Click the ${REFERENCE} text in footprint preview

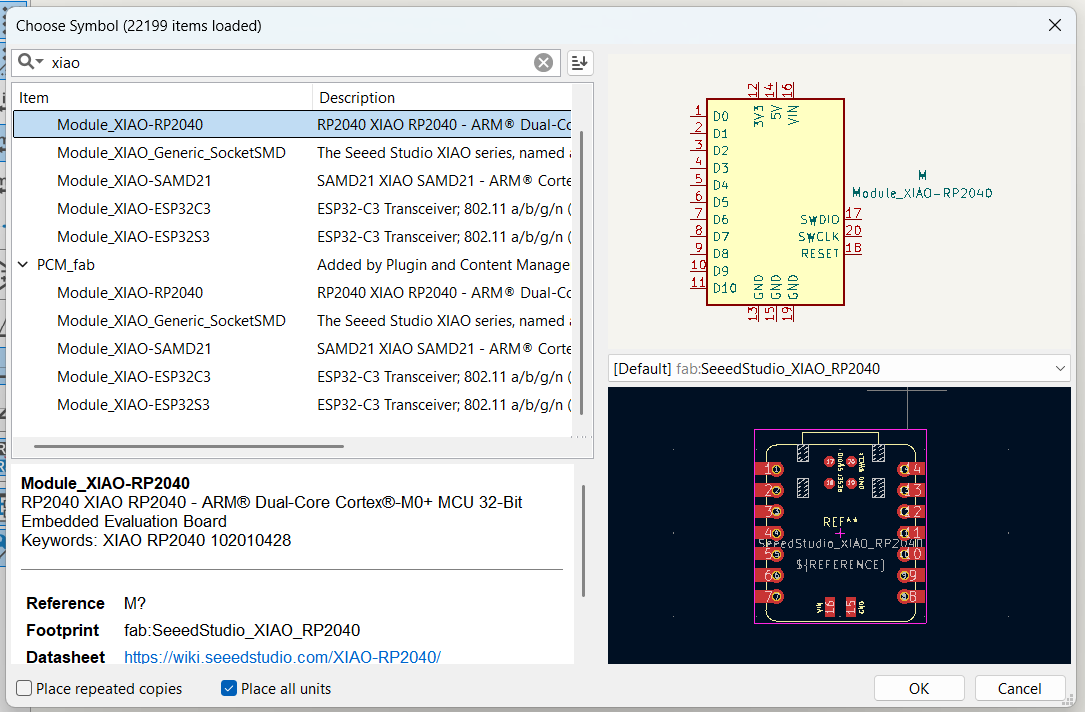pos(840,565)
